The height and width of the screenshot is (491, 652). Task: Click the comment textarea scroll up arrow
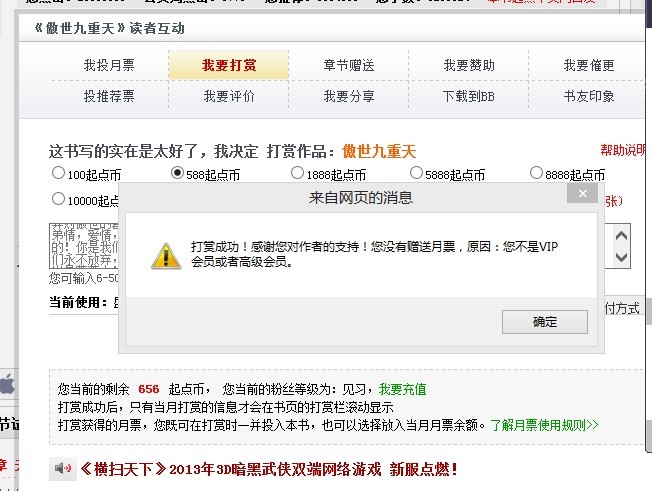pos(621,235)
